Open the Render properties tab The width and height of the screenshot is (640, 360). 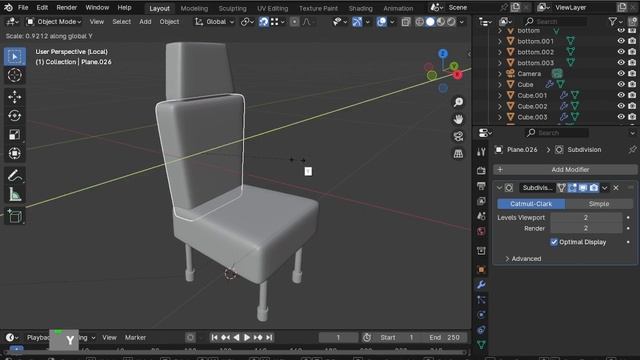[x=481, y=170]
